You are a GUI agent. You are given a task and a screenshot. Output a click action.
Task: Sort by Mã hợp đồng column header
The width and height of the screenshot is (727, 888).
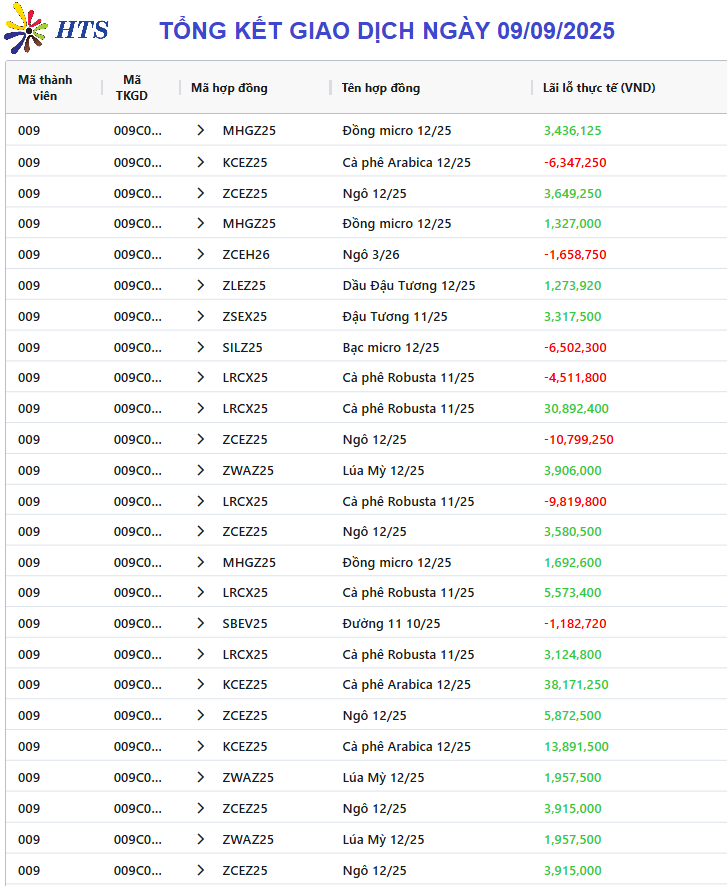[x=229, y=88]
